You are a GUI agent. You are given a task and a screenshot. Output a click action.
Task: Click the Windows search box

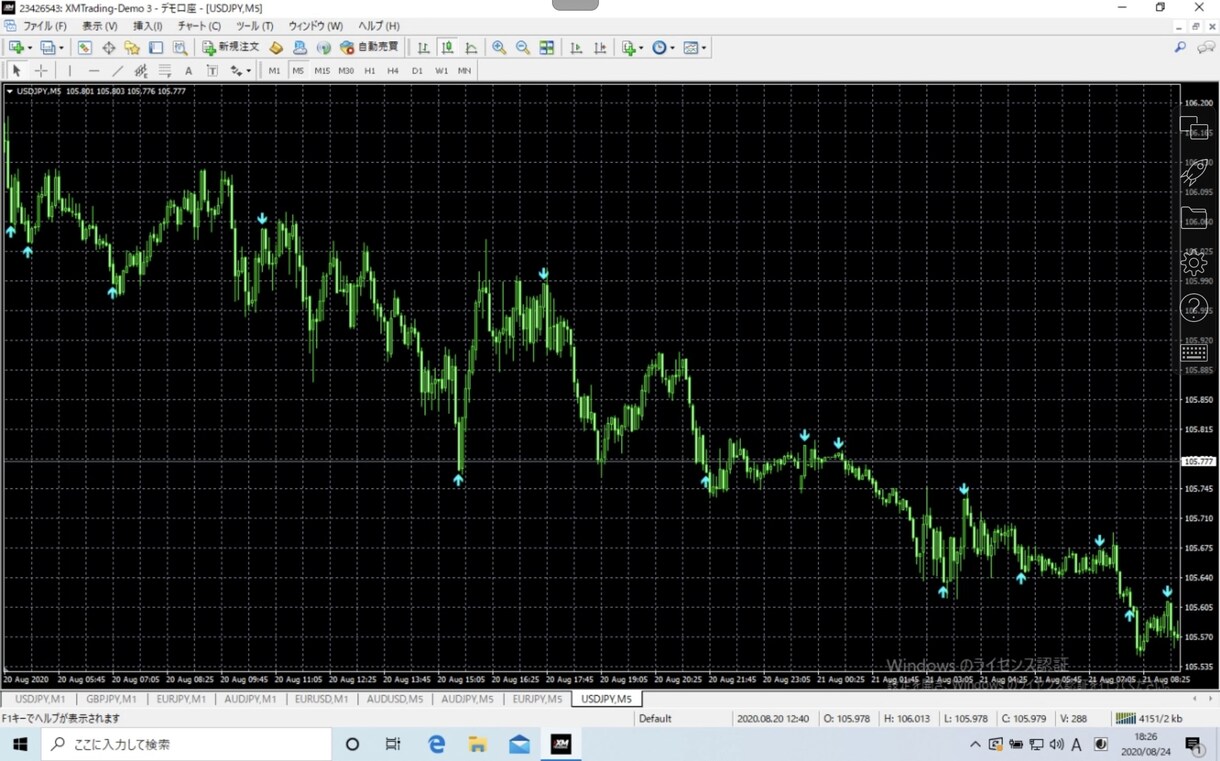186,744
